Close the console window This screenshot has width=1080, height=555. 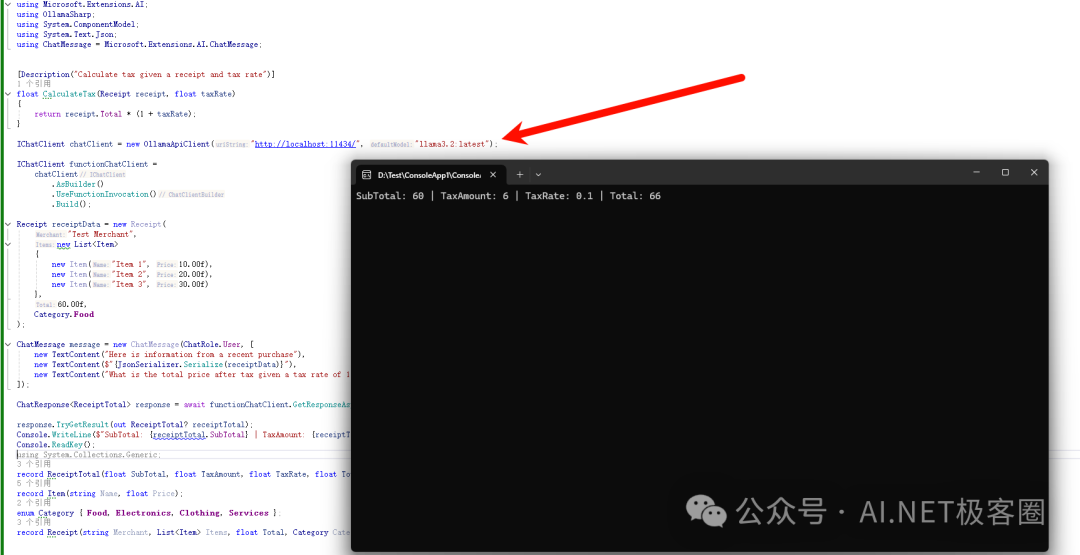[x=1034, y=172]
